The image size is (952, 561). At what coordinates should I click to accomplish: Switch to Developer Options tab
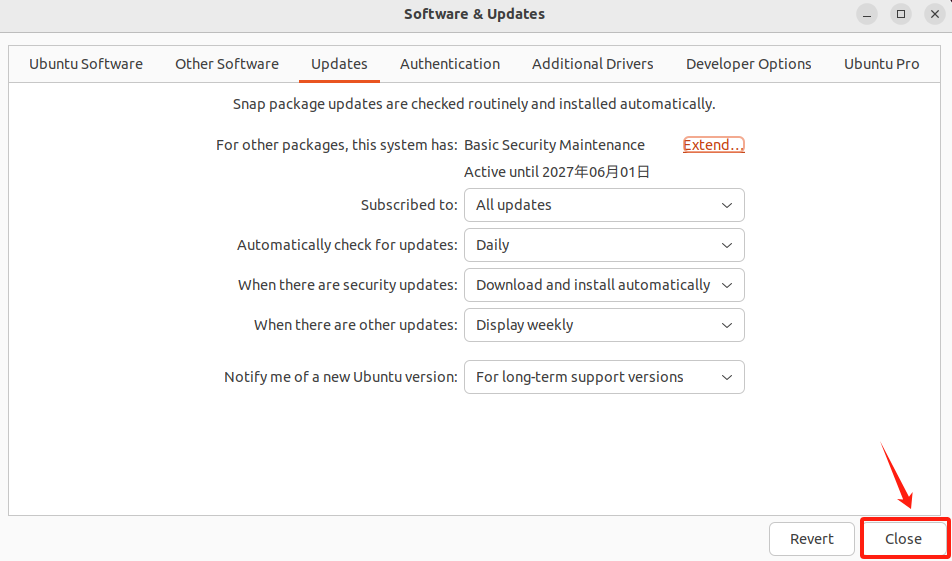point(749,64)
